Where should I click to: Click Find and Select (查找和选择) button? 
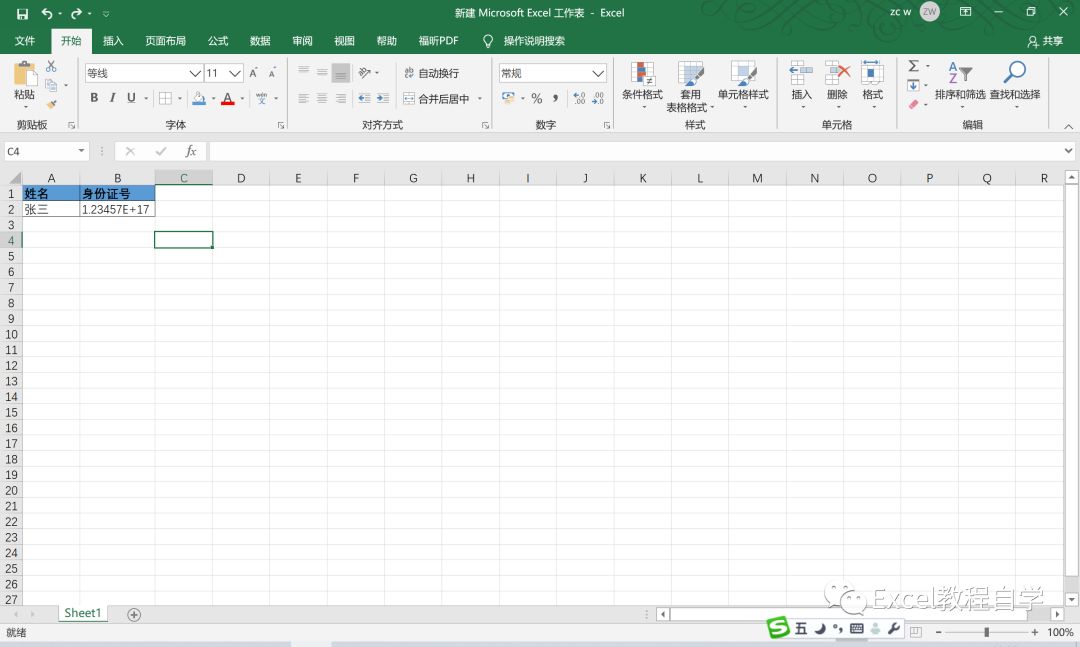click(x=1015, y=83)
